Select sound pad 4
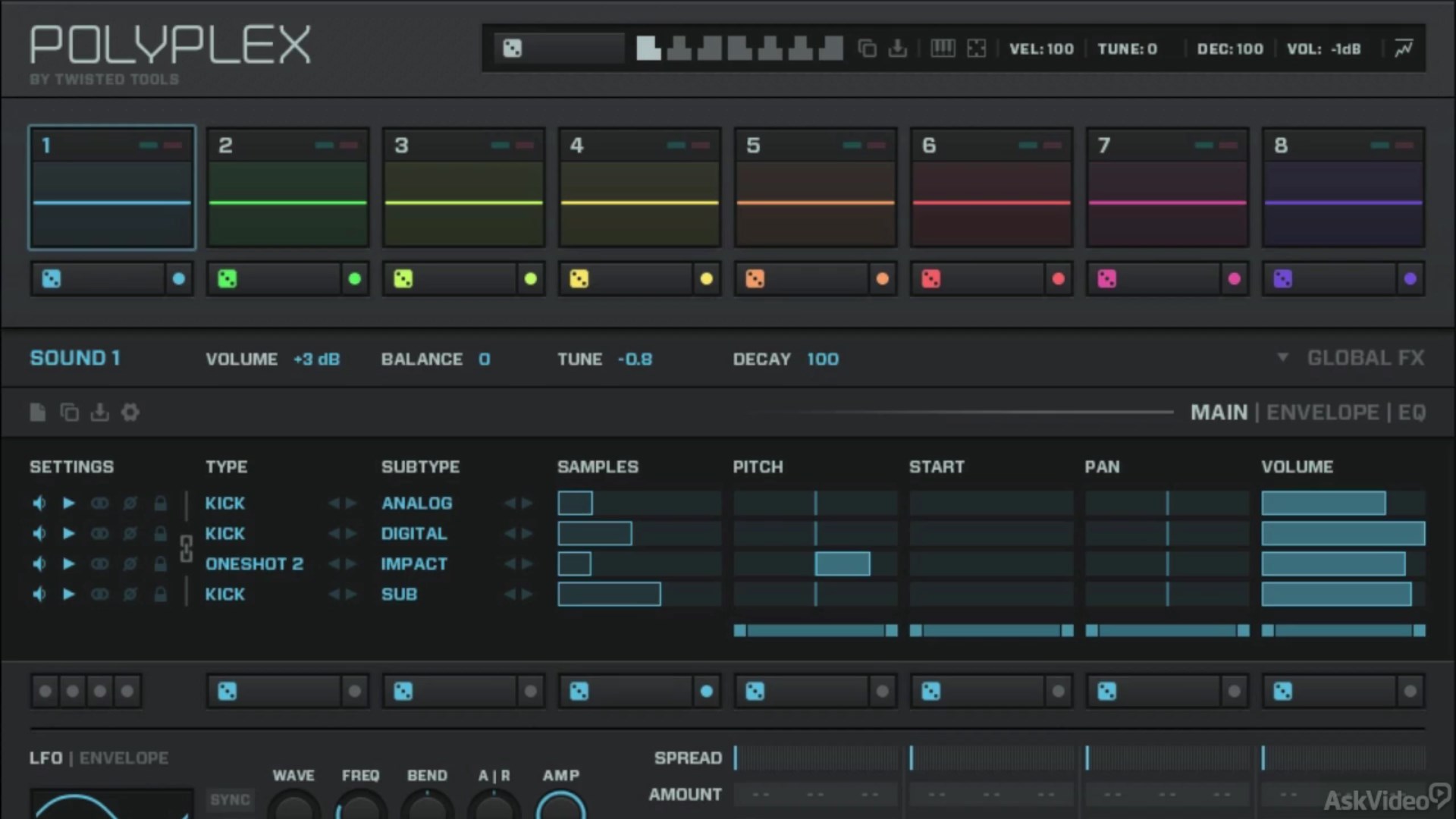 [x=639, y=187]
